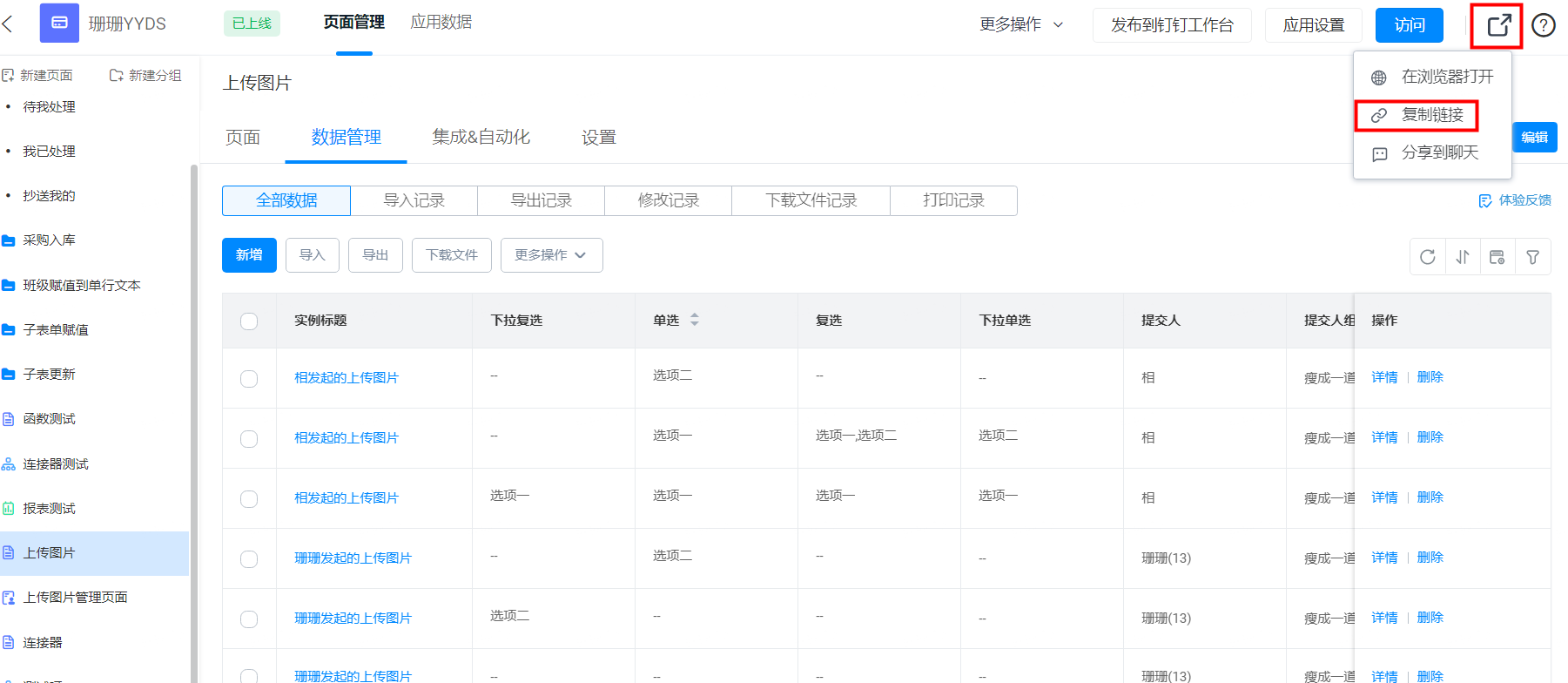The width and height of the screenshot is (1568, 683).
Task: Open 应用设置
Action: tap(1314, 25)
